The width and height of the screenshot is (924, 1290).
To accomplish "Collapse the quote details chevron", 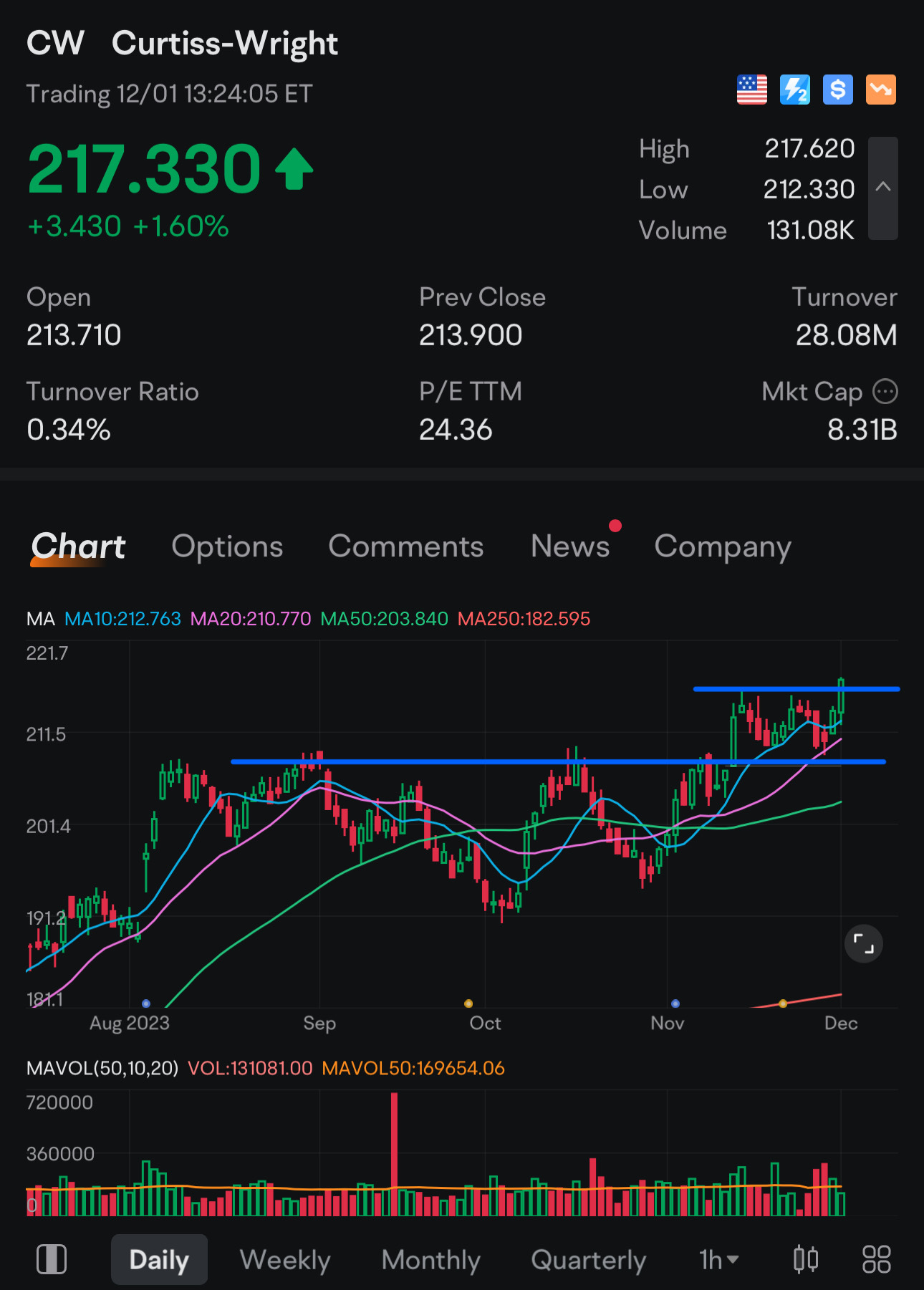I will pos(883,188).
